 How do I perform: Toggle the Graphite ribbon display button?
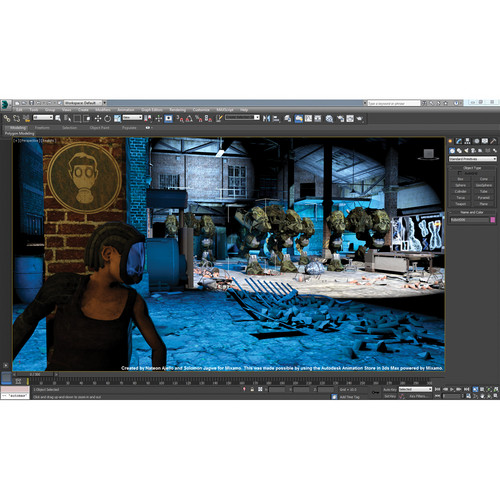tap(299, 118)
